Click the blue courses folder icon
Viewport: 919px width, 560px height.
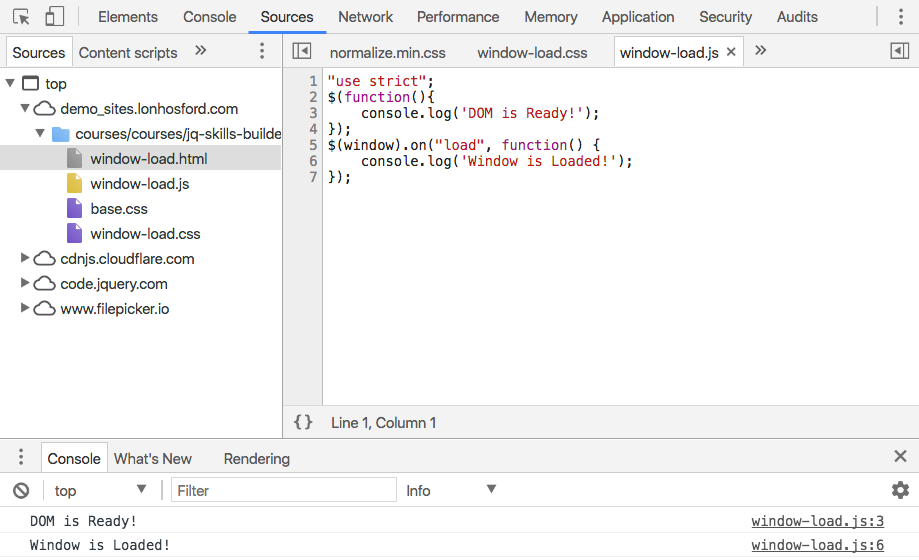(60, 134)
